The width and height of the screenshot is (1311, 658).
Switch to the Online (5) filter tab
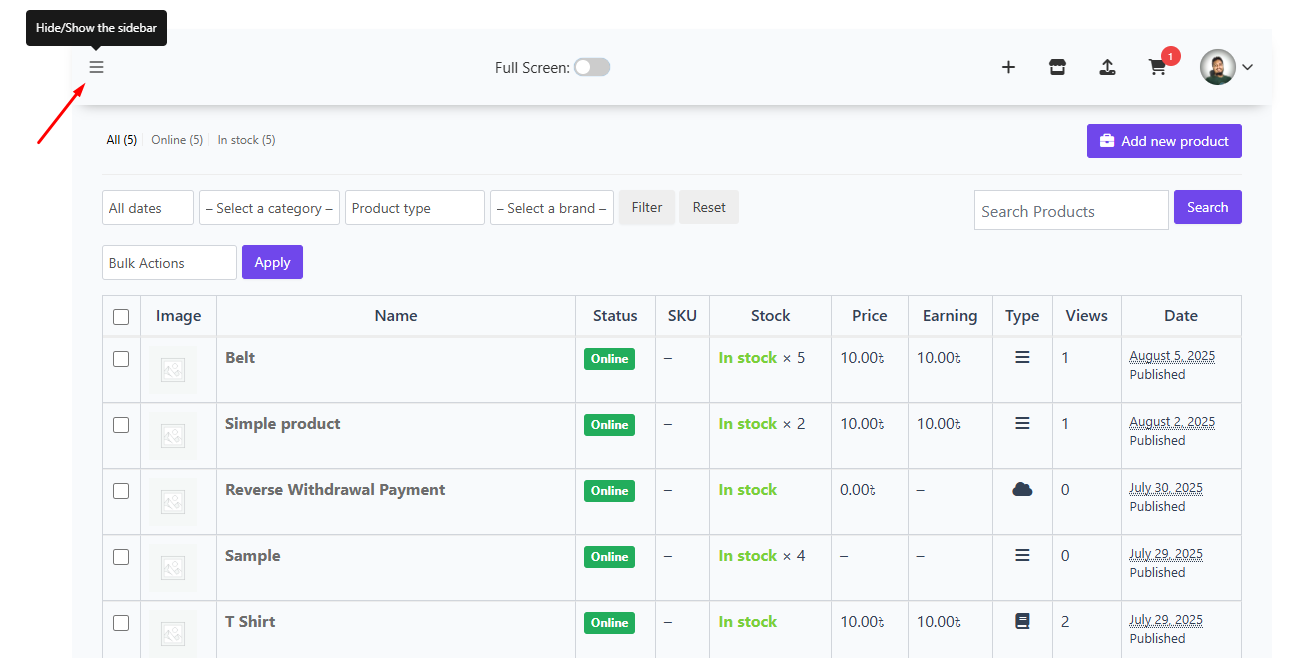[x=177, y=140]
